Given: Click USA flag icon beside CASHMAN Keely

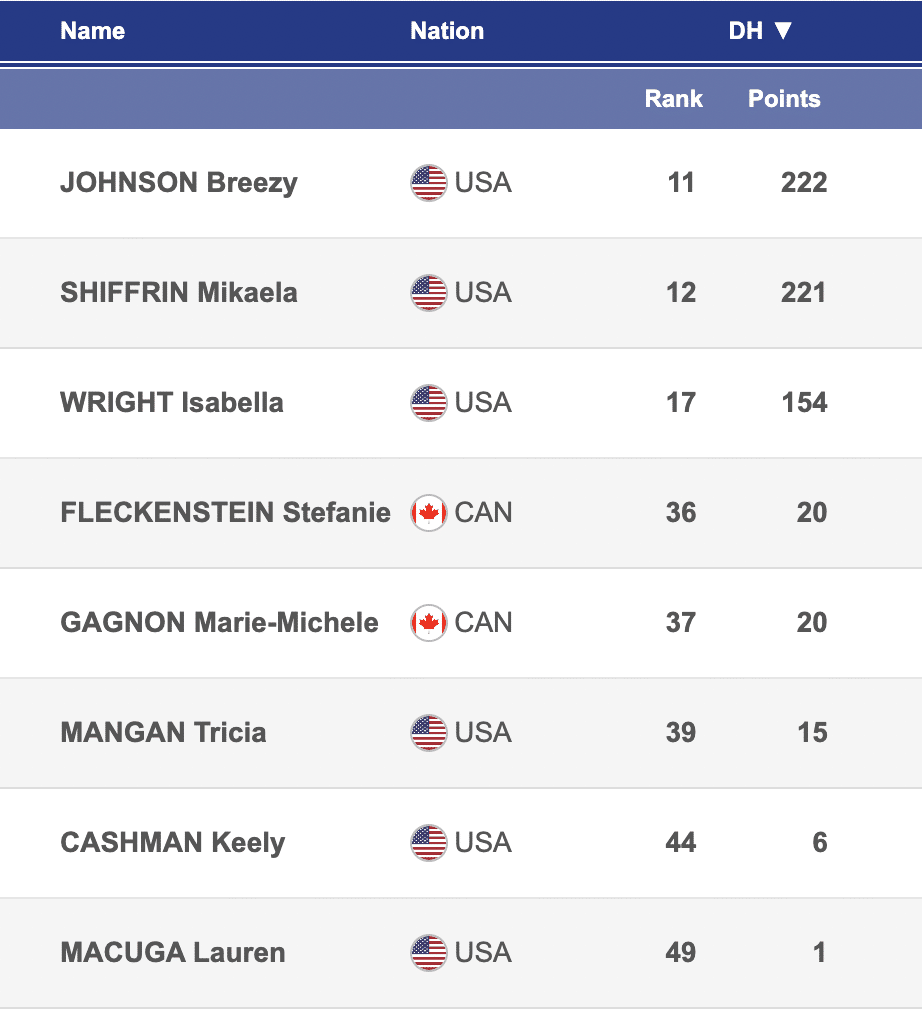Looking at the screenshot, I should (428, 843).
